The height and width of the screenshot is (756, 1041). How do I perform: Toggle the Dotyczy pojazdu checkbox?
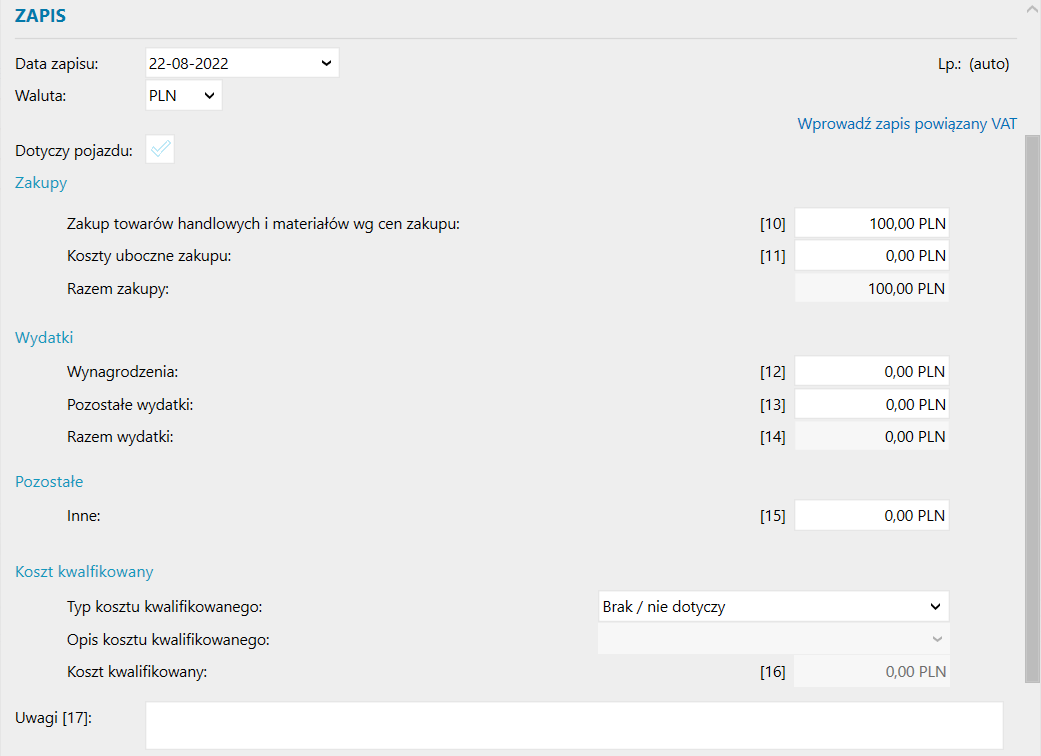pyautogui.click(x=161, y=150)
